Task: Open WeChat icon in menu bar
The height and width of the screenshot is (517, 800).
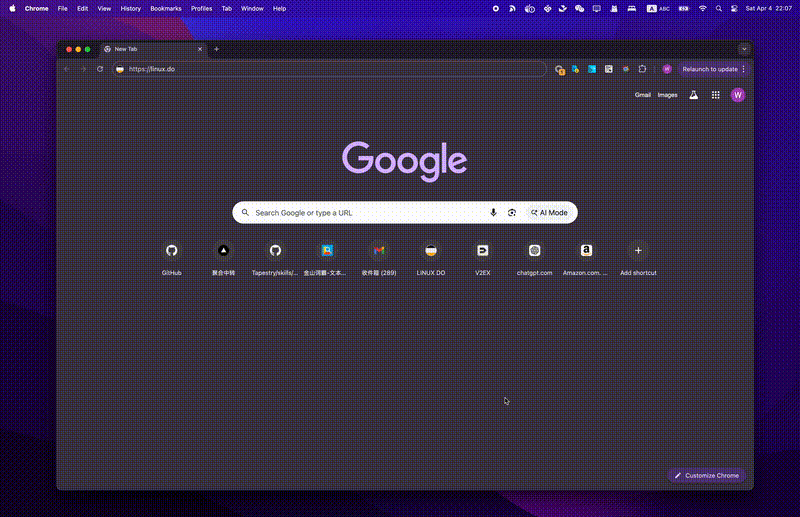Action: pyautogui.click(x=579, y=9)
